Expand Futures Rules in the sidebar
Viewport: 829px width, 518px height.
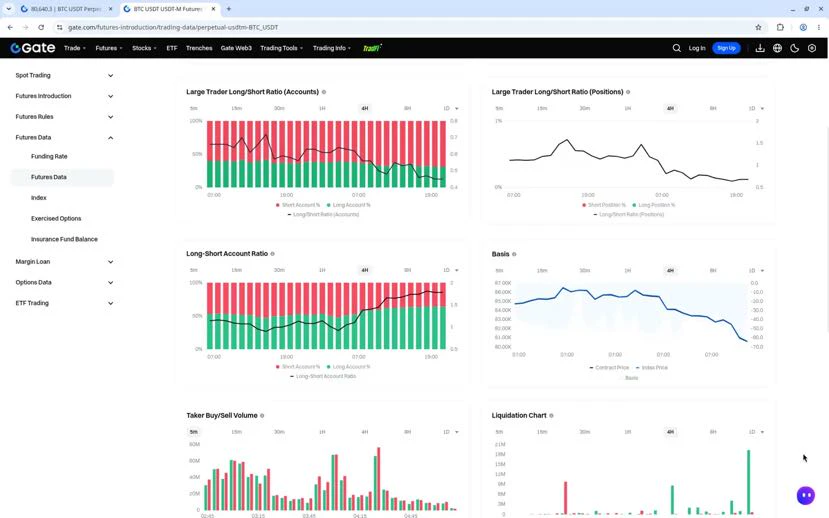point(63,117)
